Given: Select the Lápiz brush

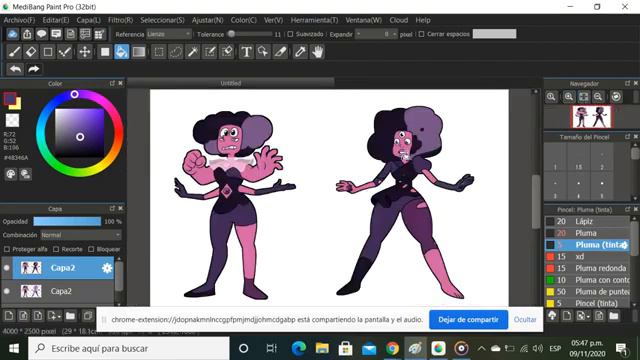Looking at the screenshot, I should point(588,221).
